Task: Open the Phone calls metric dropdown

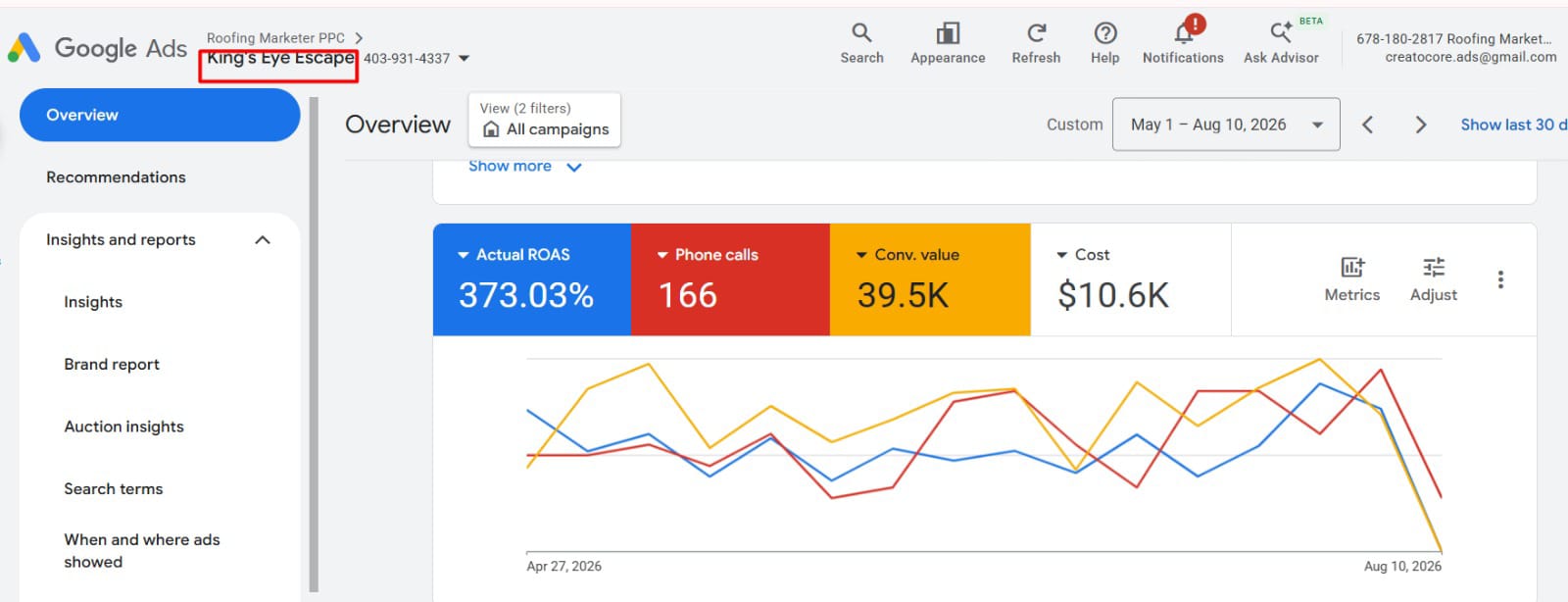Action: pos(662,255)
